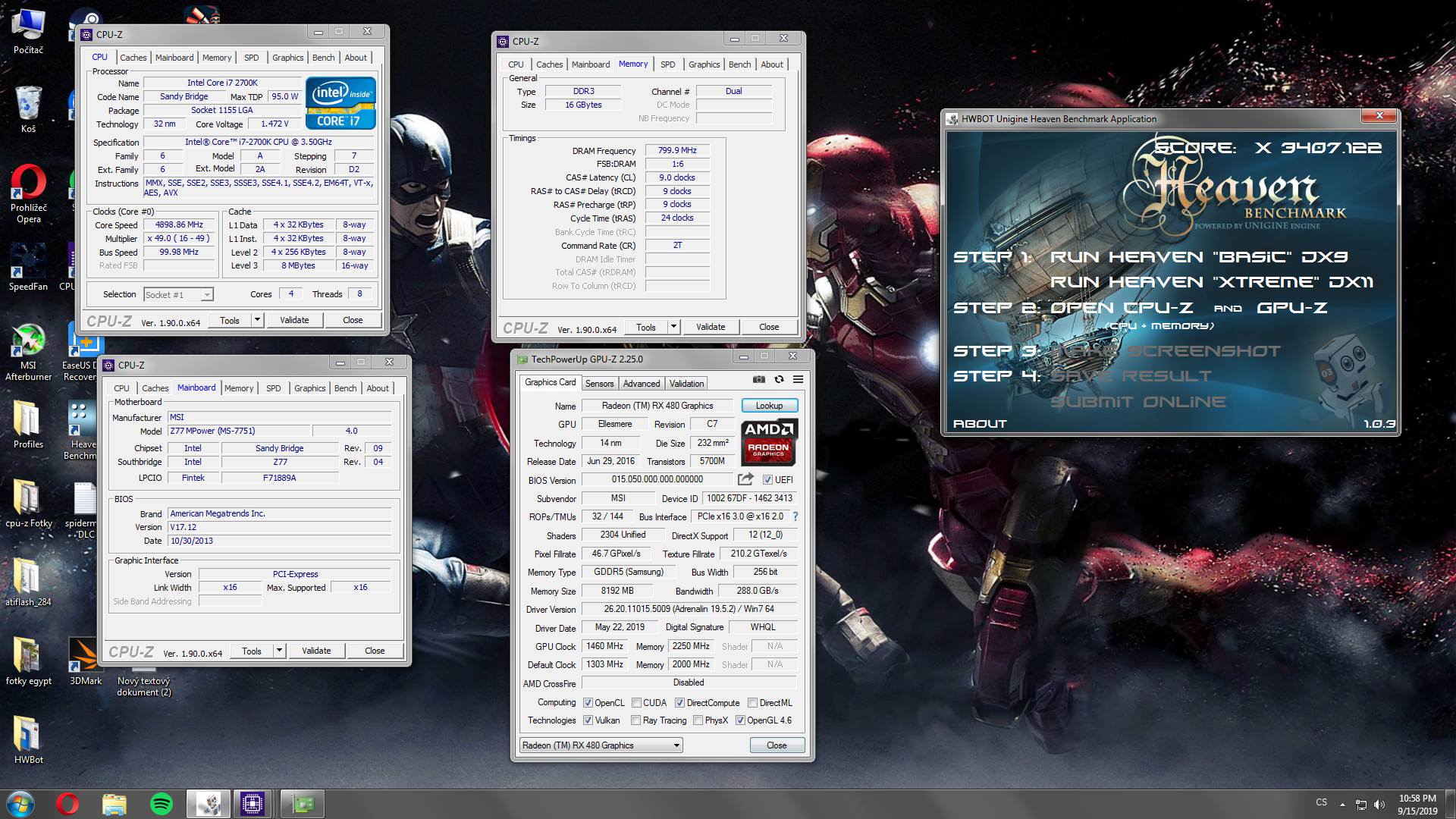This screenshot has width=1456, height=819.
Task: Open the Profiles folder on desktop
Action: (28, 425)
